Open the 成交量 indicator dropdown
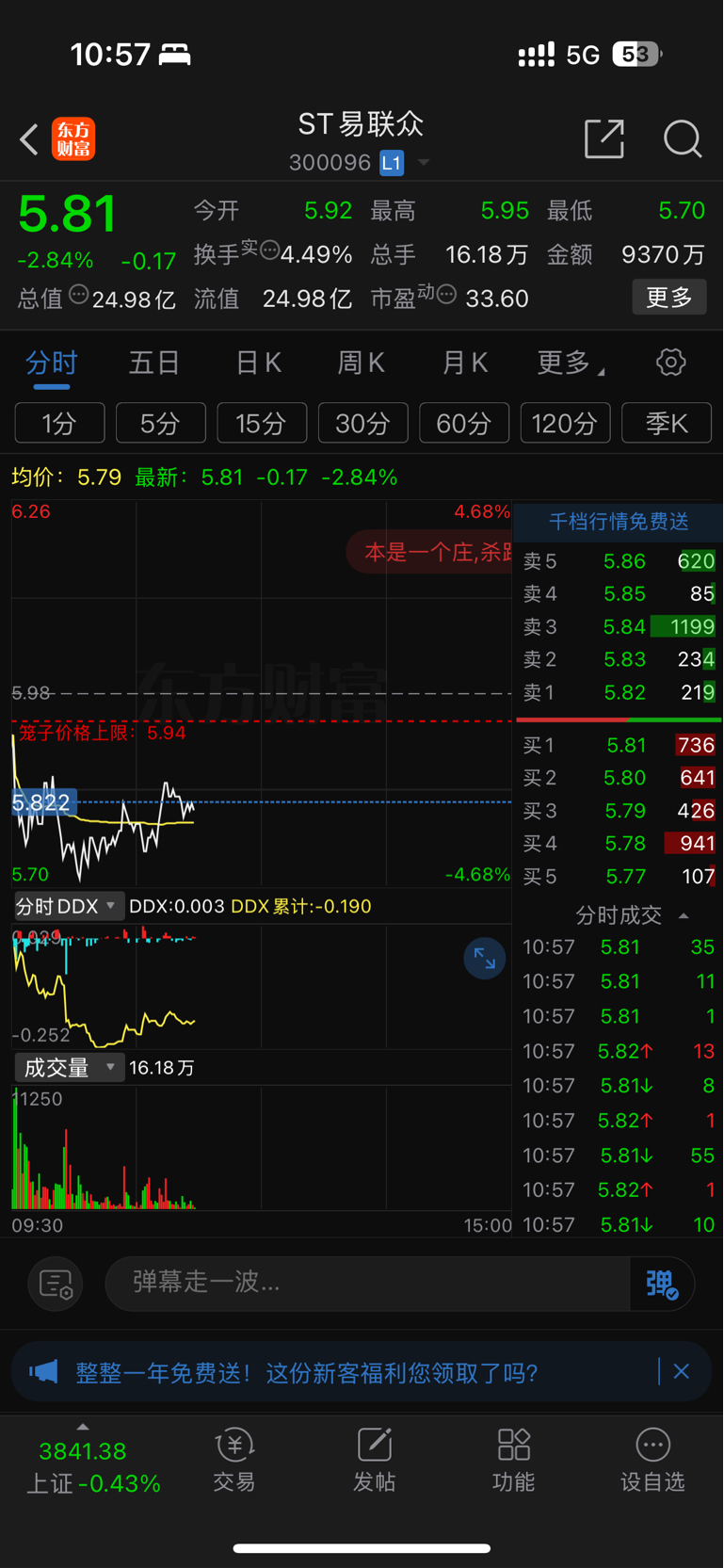The width and height of the screenshot is (724, 1568). [x=68, y=1068]
